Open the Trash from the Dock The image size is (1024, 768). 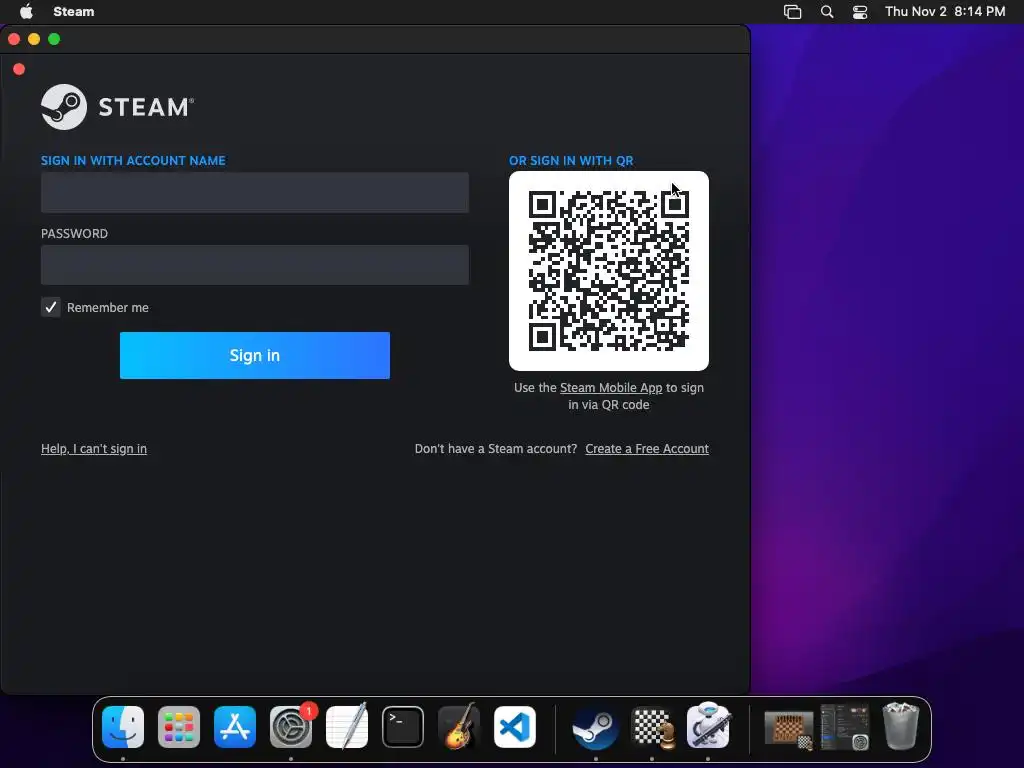click(x=901, y=726)
